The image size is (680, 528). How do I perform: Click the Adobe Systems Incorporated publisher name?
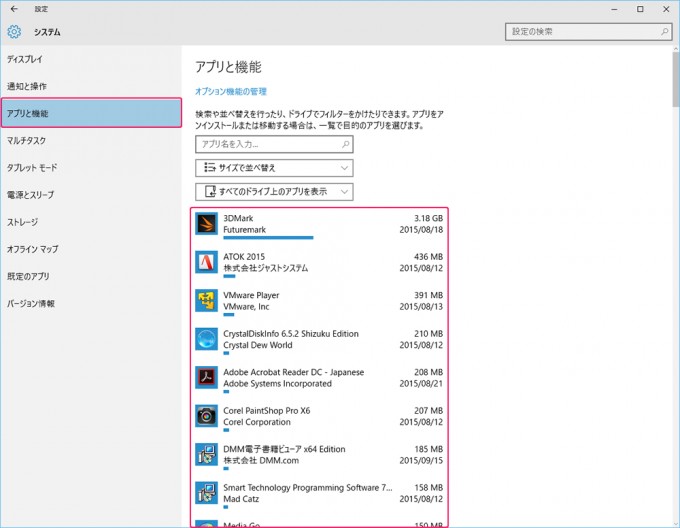pyautogui.click(x=278, y=384)
